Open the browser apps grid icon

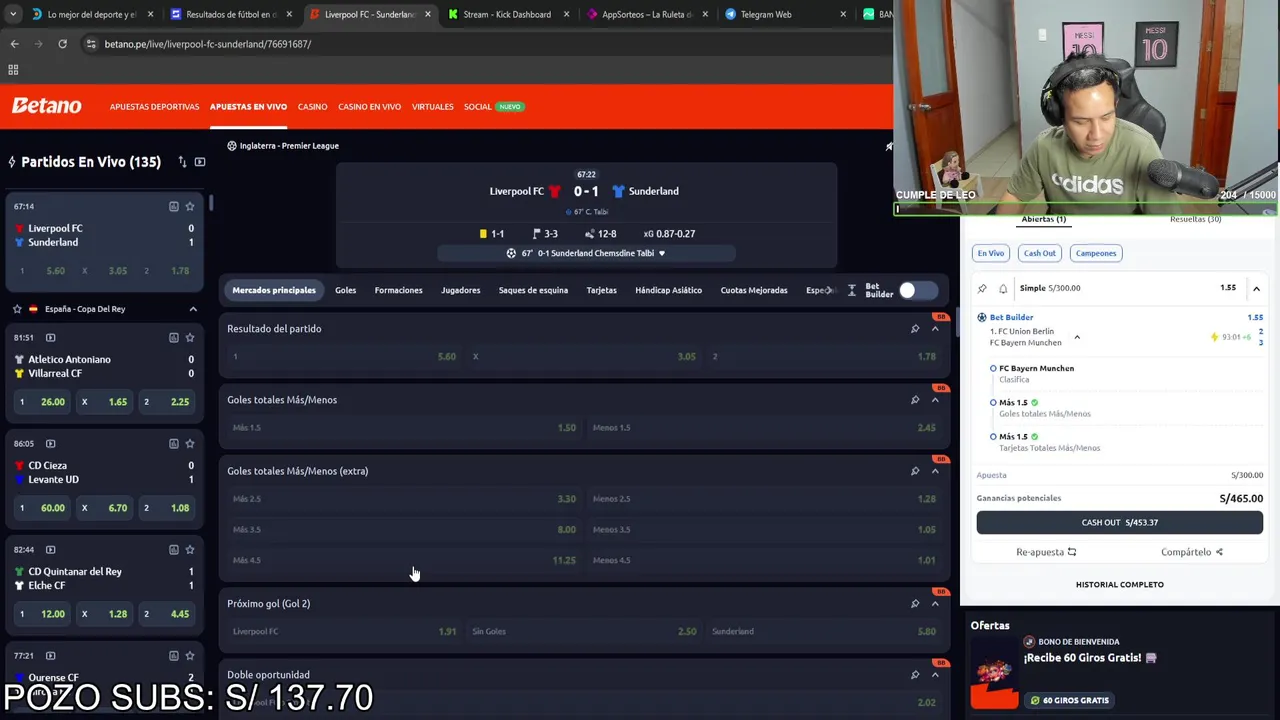[13, 70]
